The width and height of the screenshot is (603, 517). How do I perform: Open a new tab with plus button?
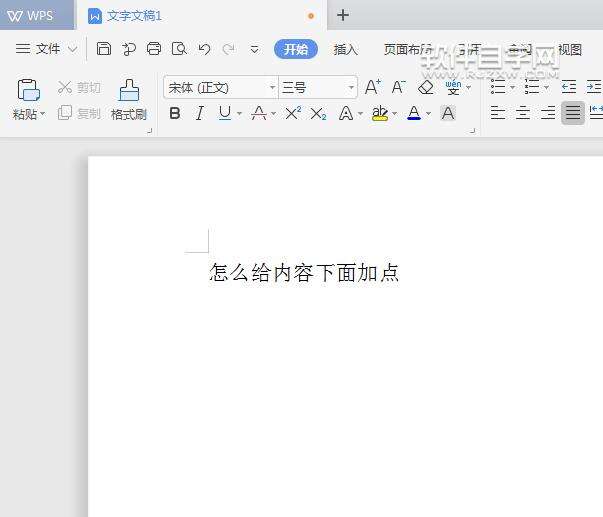[343, 15]
